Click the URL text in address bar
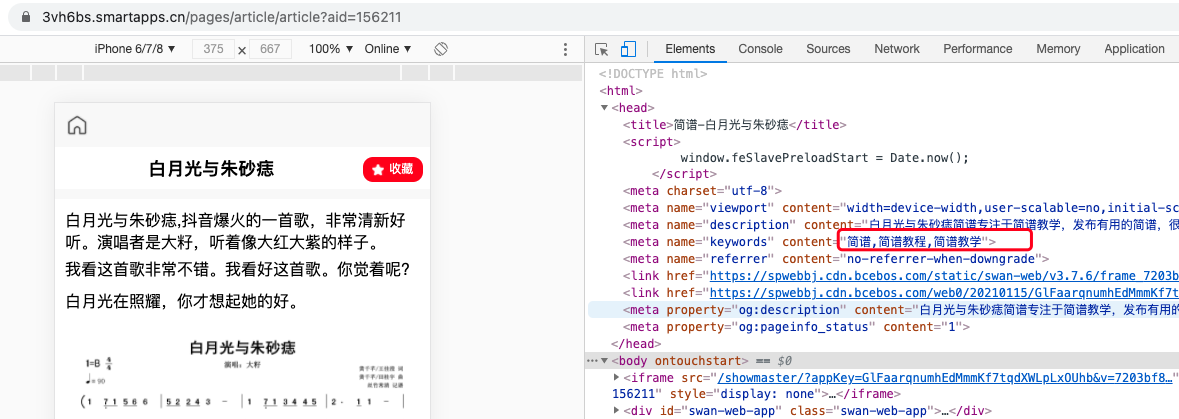The image size is (1179, 419). (x=221, y=16)
